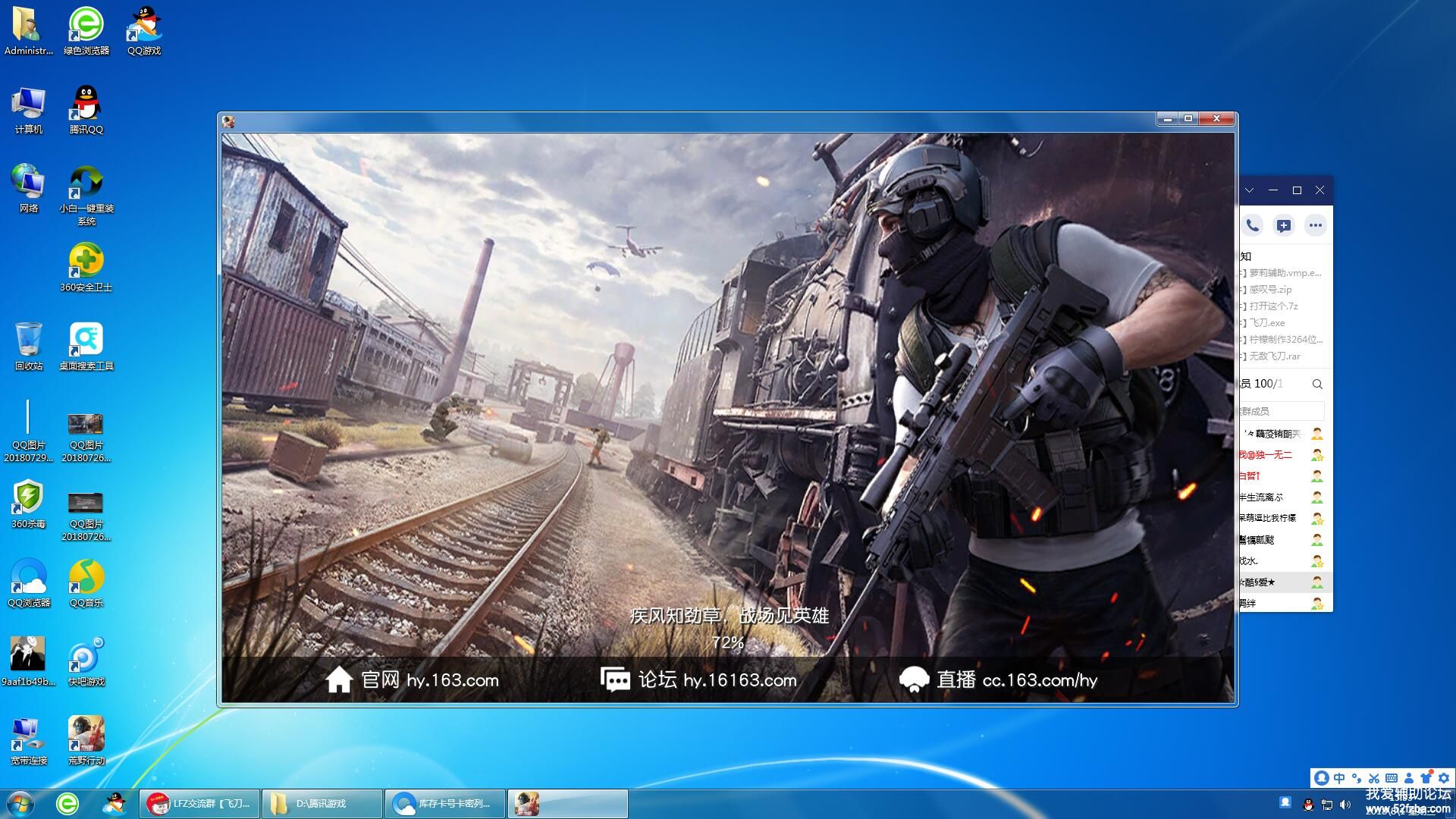Image resolution: width=1456 pixels, height=819 pixels.
Task: Open shared file 萝莉辅助.vmp.e... in QQ window
Action: (1285, 273)
